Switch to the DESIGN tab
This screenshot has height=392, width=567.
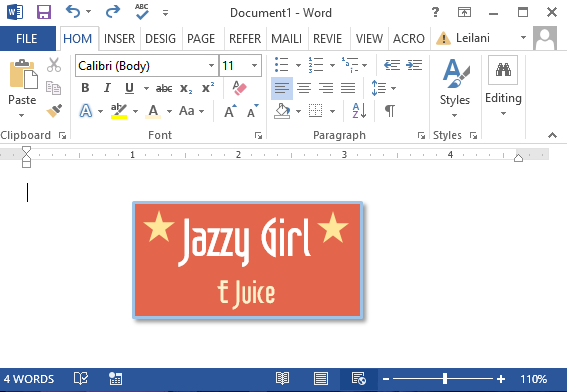[x=160, y=38]
